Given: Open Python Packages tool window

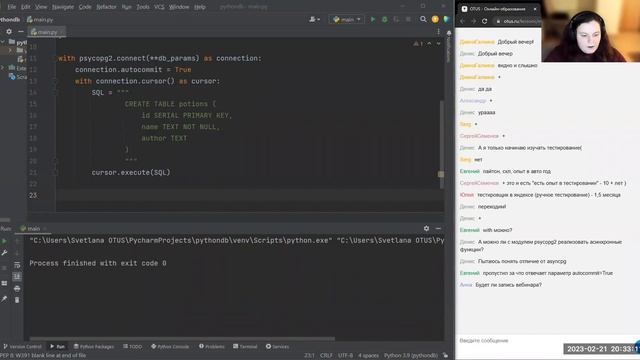Looking at the screenshot, I should (x=94, y=347).
